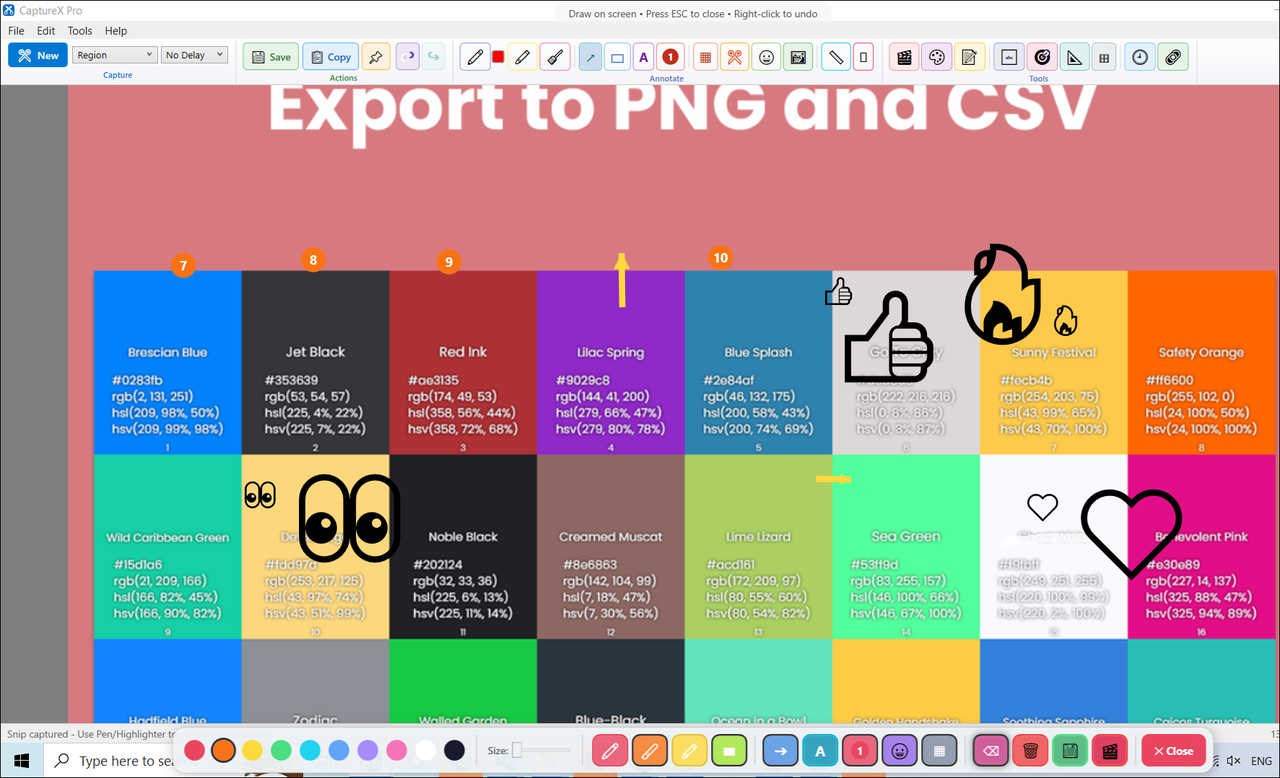Image resolution: width=1280 pixels, height=778 pixels.
Task: Click the image insert tool in ribbon
Action: click(x=797, y=57)
